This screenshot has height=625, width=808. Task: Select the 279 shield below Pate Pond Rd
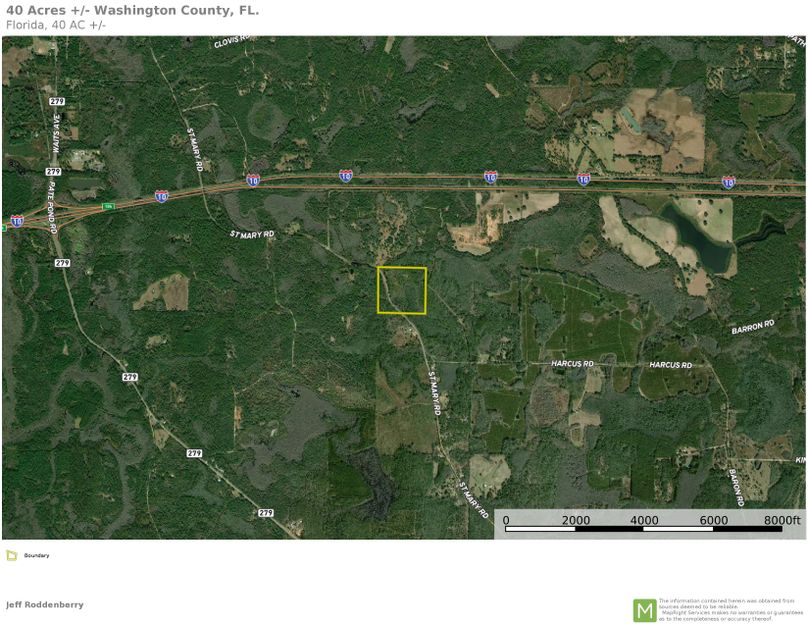click(62, 263)
